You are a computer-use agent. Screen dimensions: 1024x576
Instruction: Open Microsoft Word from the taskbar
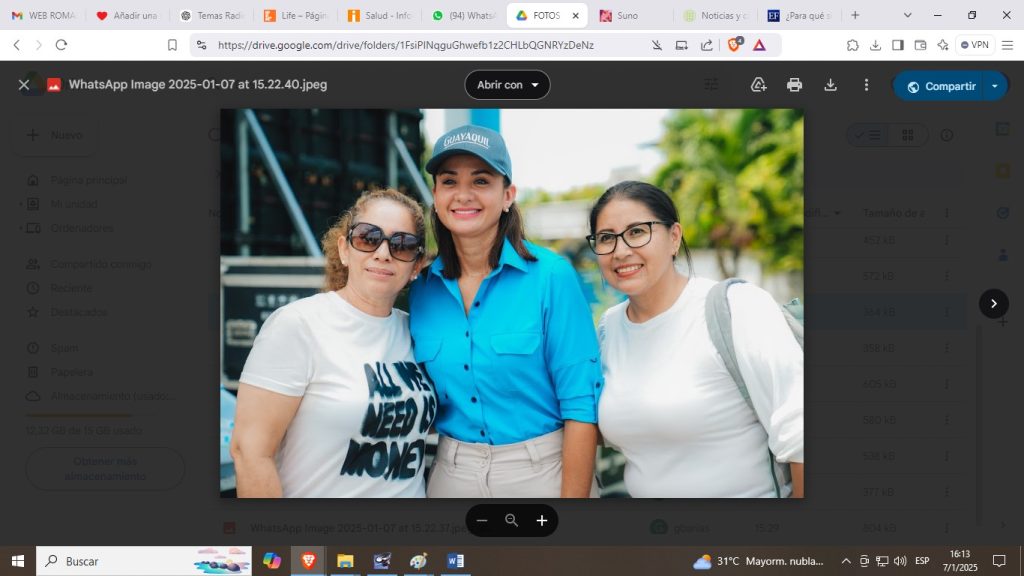point(455,561)
